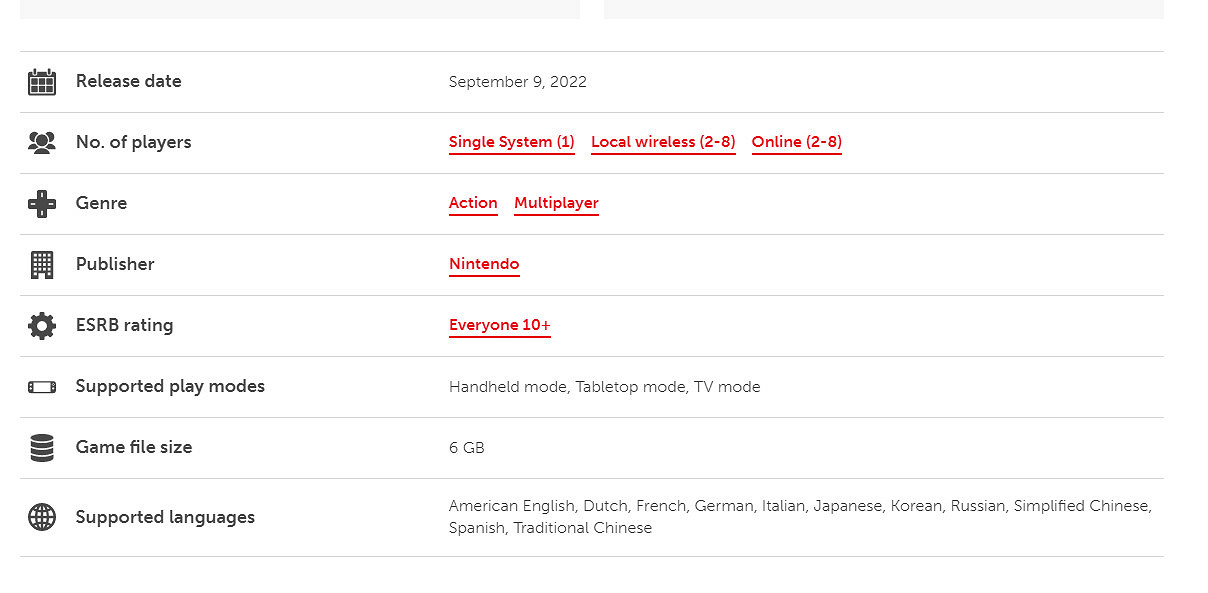Click the calendar icon beside Release date
Image resolution: width=1208 pixels, height=593 pixels.
coord(42,82)
